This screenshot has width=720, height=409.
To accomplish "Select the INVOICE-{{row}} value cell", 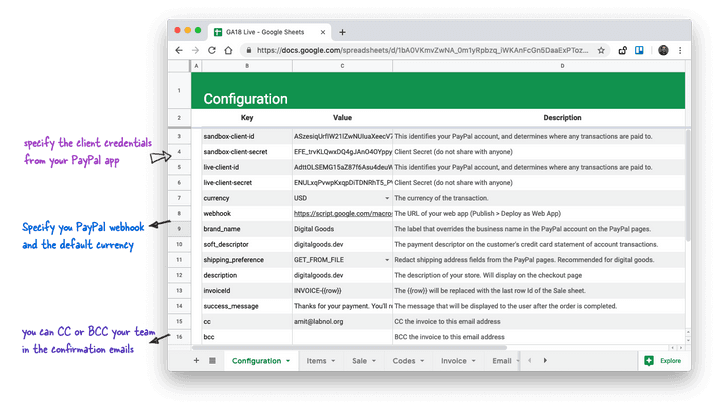I will (x=343, y=291).
